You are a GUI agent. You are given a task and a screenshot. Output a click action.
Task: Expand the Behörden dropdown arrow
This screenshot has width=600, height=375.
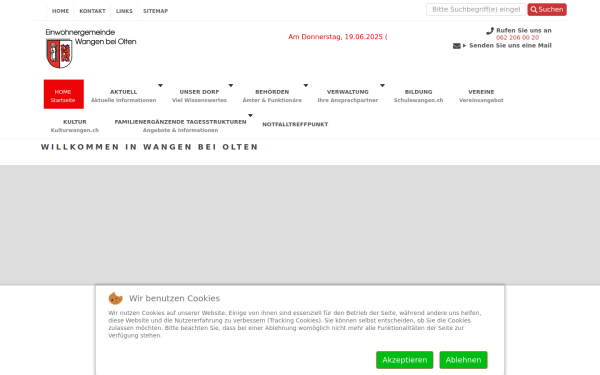[306, 85]
